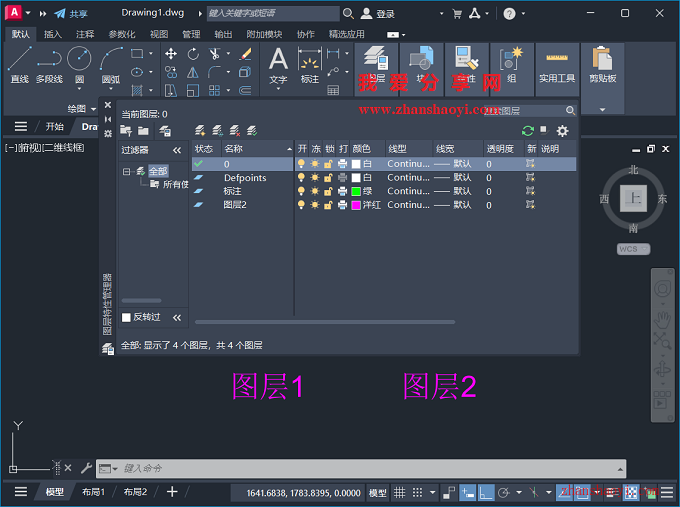Turn off the lightbulb for layer 图层2

point(301,204)
